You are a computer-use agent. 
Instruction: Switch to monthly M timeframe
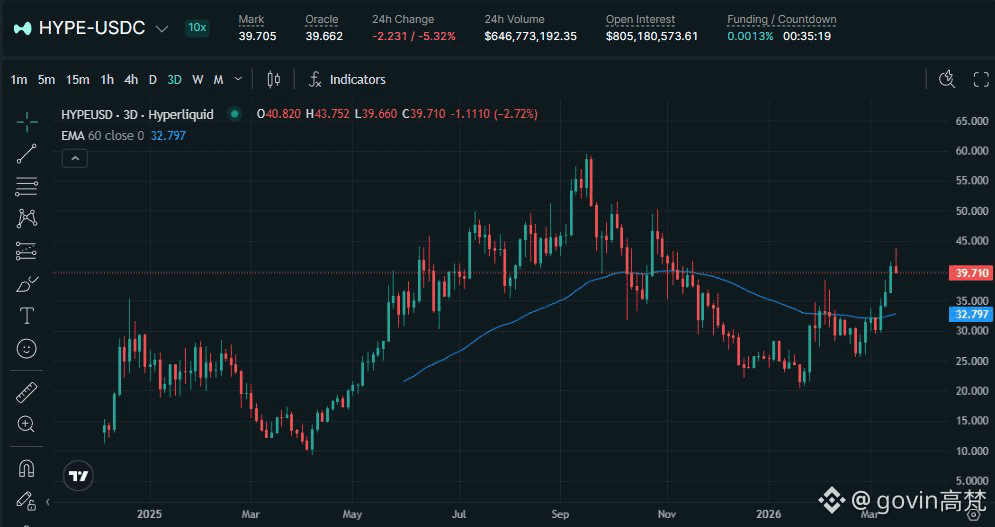[x=218, y=79]
